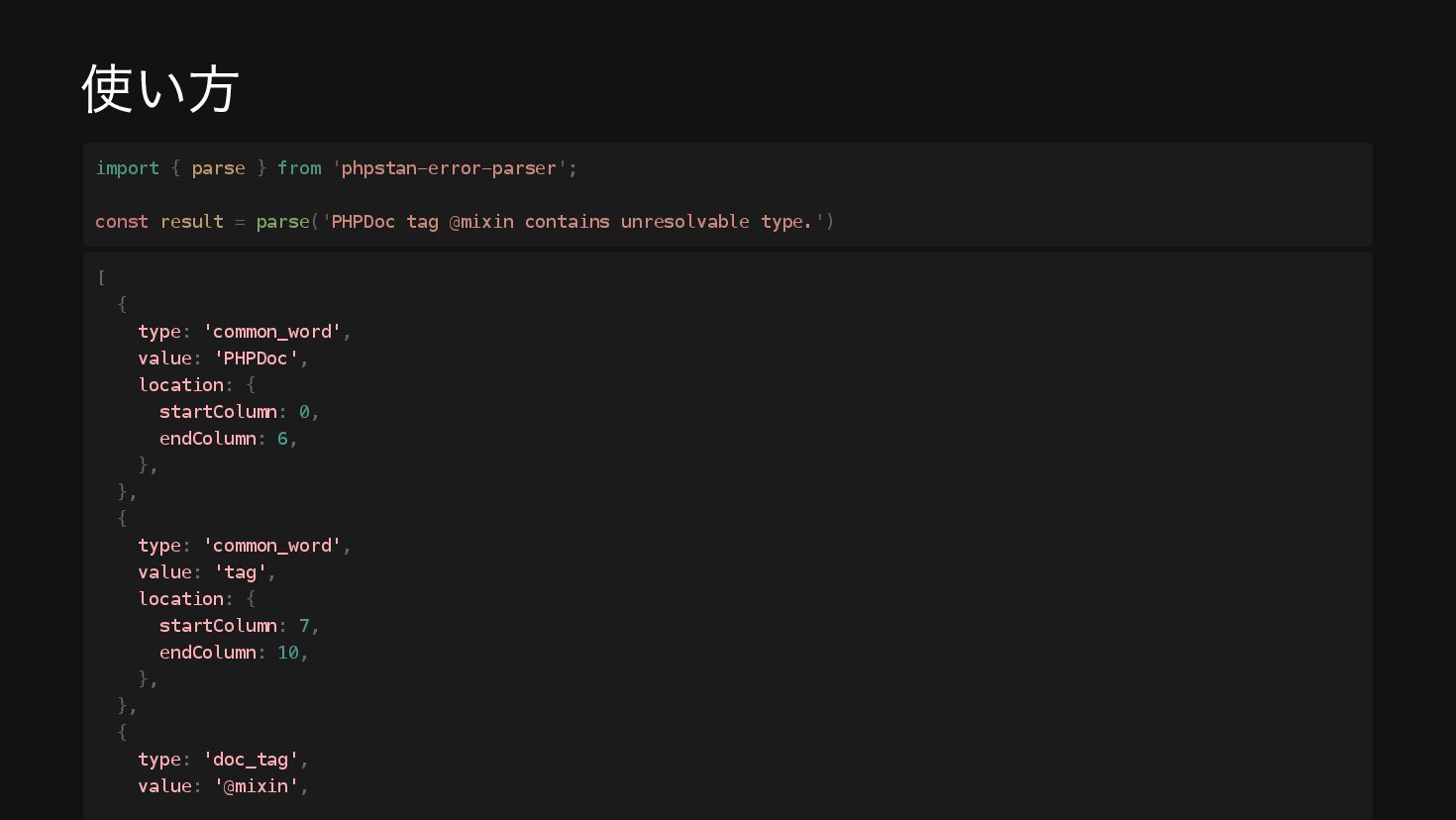
Task: Click the word "unresolvable" in the string argument
Action: [684, 222]
